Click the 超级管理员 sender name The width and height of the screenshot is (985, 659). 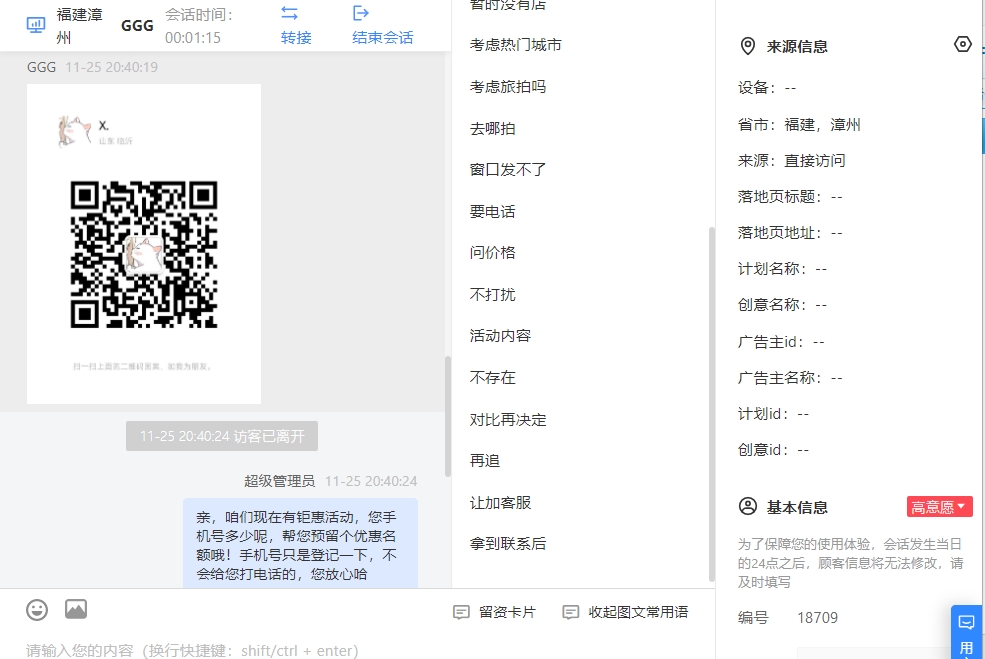click(x=280, y=481)
